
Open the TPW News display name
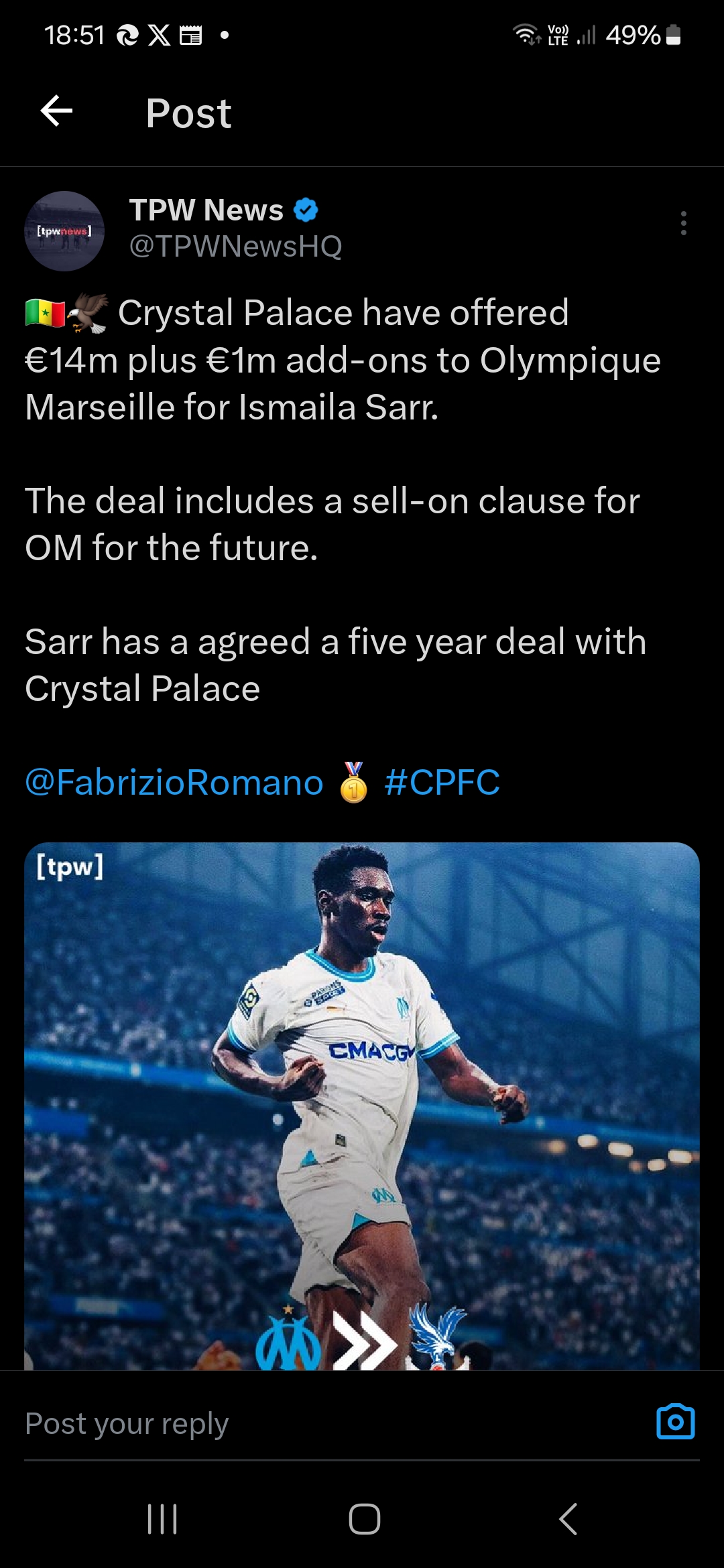click(206, 210)
